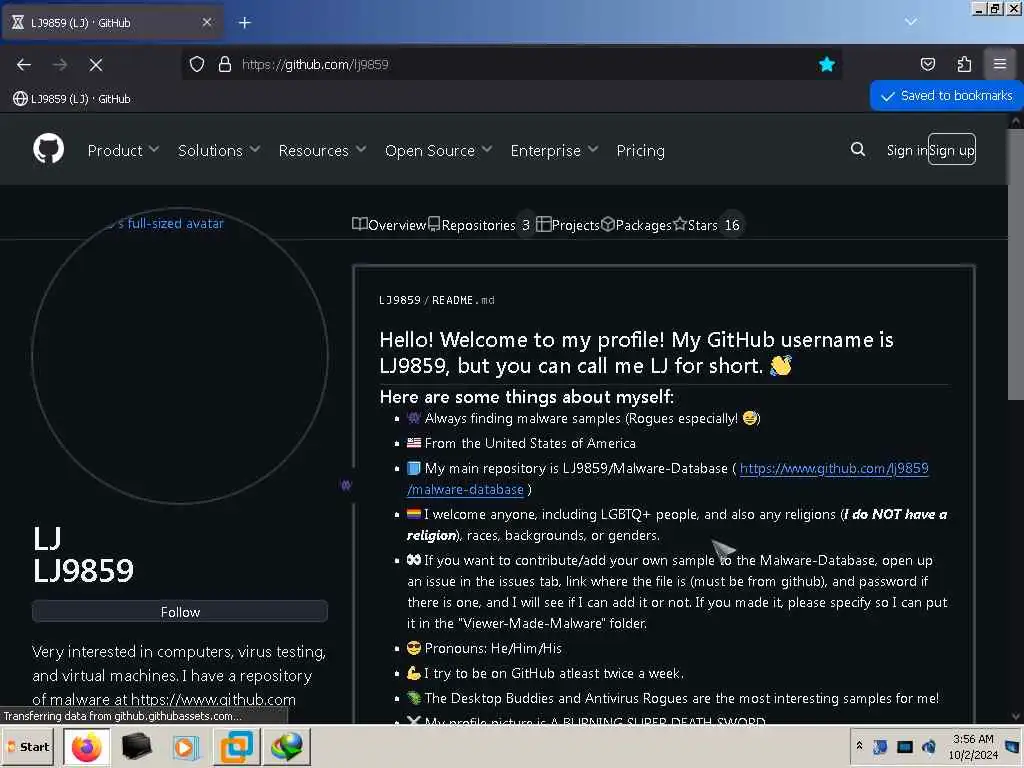Image resolution: width=1024 pixels, height=768 pixels.
Task: Open the github.com/lj9859/malware-database link
Action: [834, 468]
